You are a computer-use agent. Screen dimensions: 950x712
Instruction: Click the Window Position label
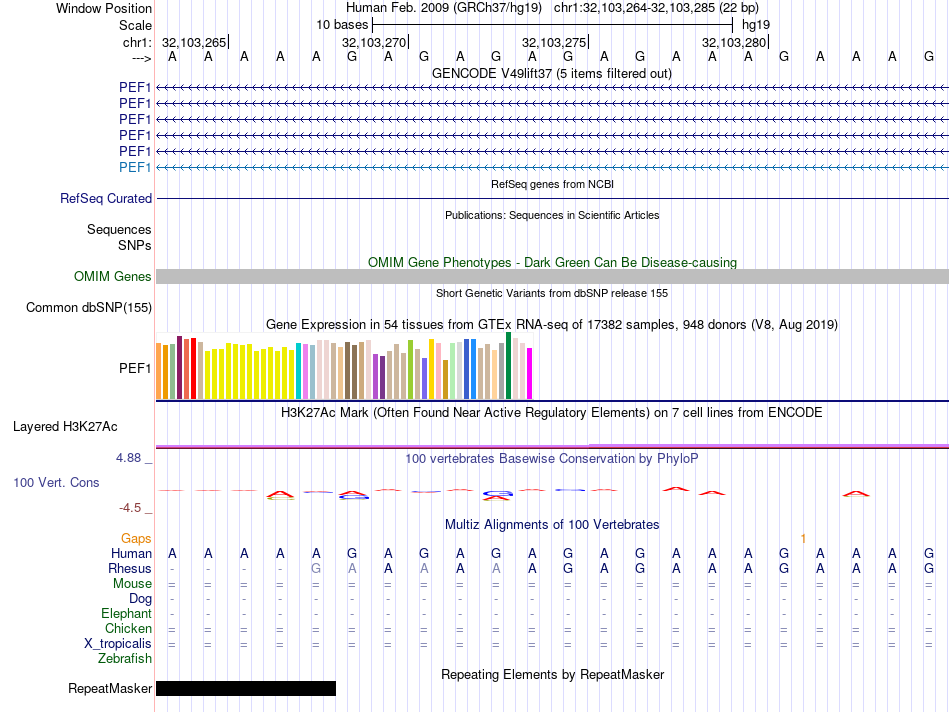104,8
